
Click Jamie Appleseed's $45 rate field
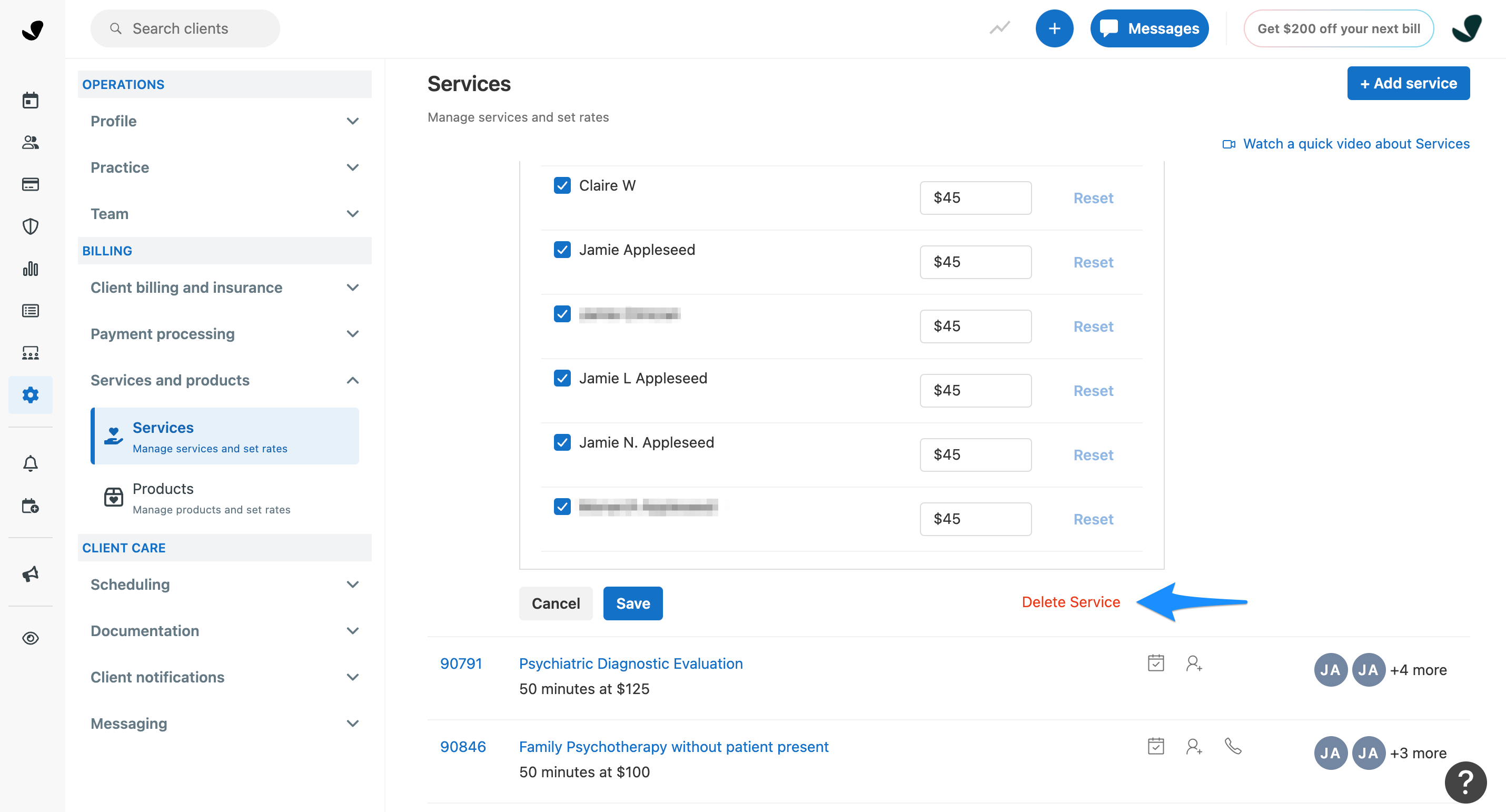(x=975, y=262)
